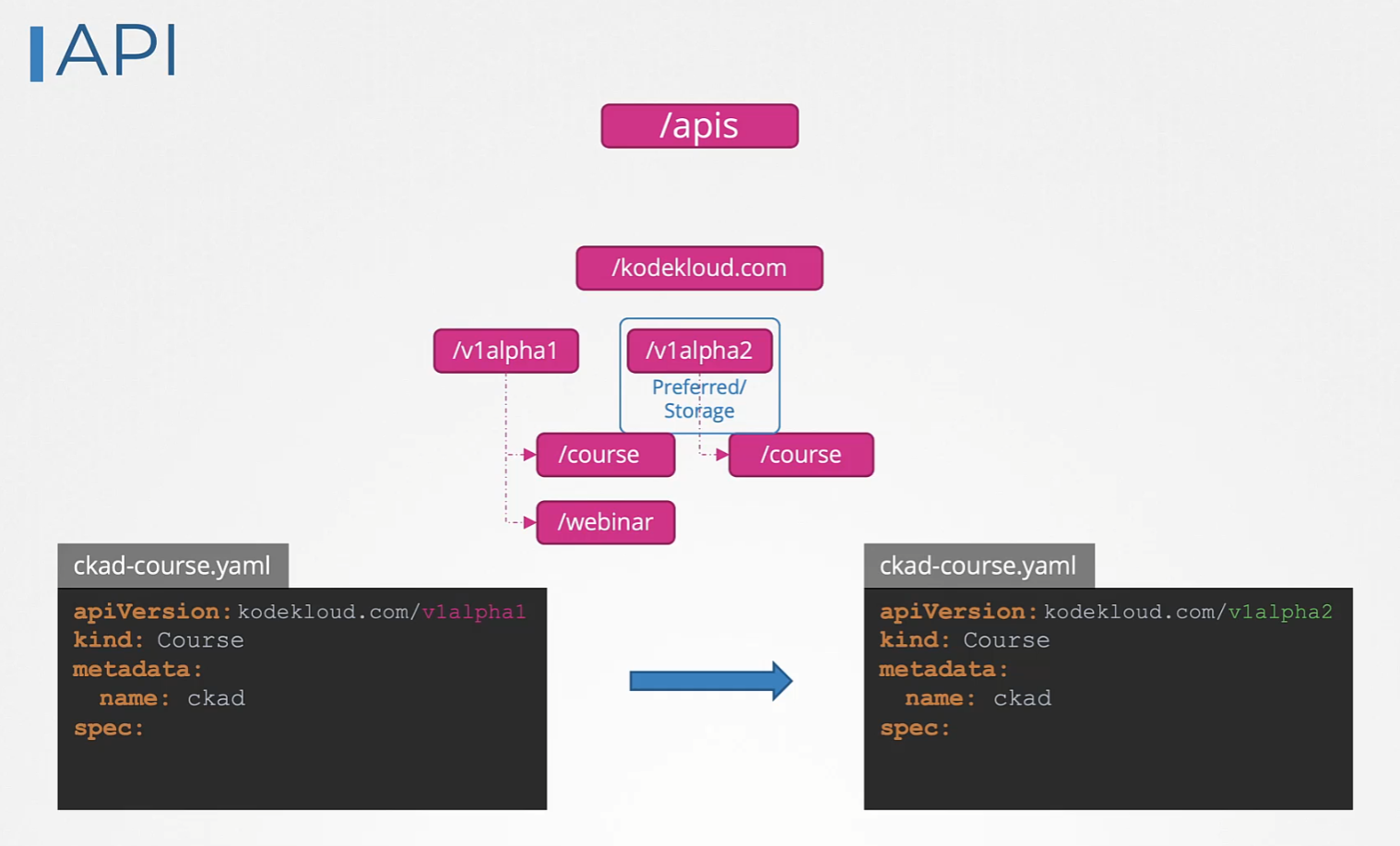This screenshot has height=846, width=1400.
Task: Click the /webinar resource box
Action: click(x=605, y=522)
